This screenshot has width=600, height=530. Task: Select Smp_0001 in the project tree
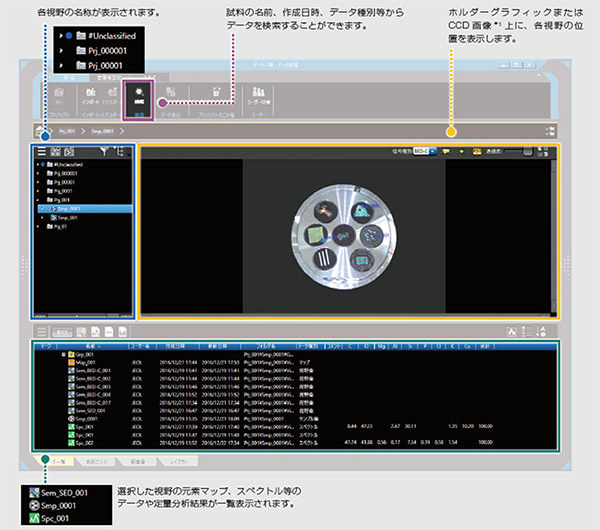(66, 209)
